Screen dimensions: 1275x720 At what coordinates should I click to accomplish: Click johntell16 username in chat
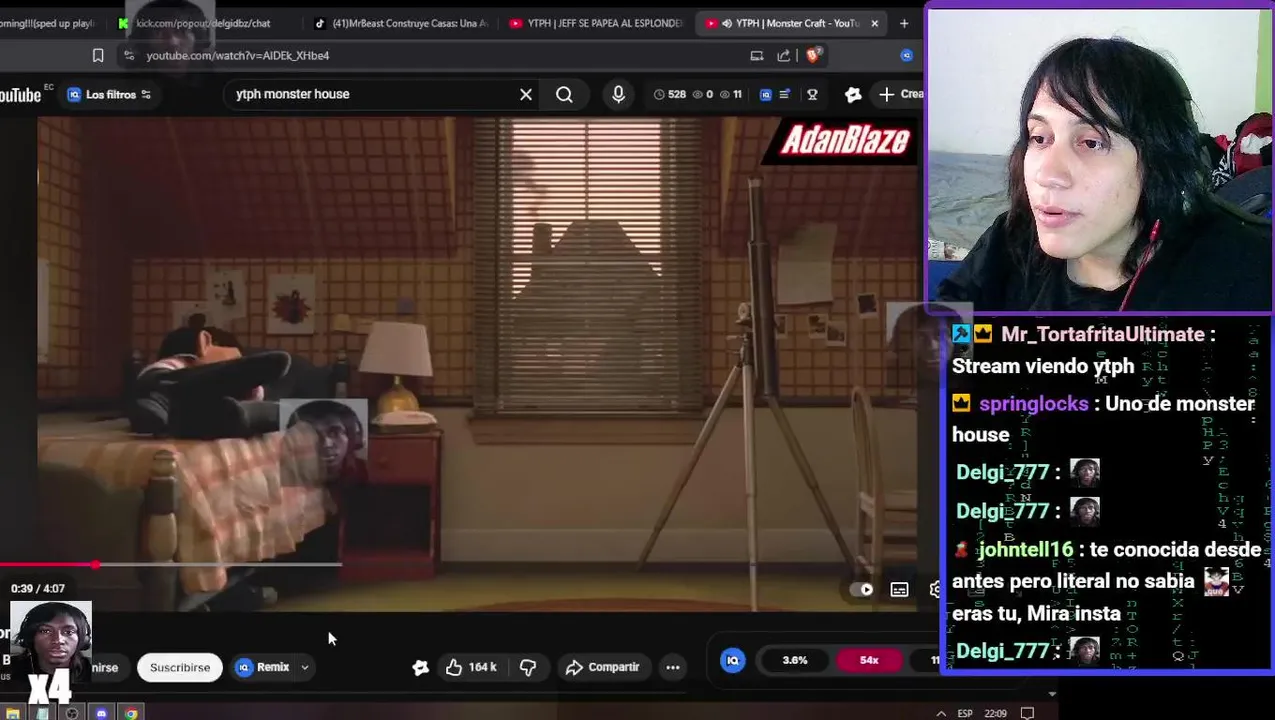pos(1025,549)
